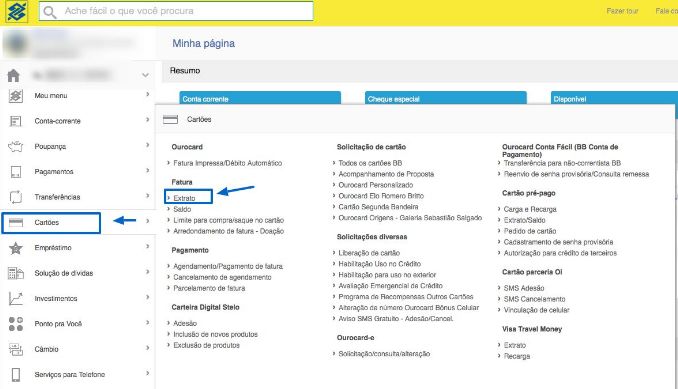Click the Solução de dívidas icon

16,273
